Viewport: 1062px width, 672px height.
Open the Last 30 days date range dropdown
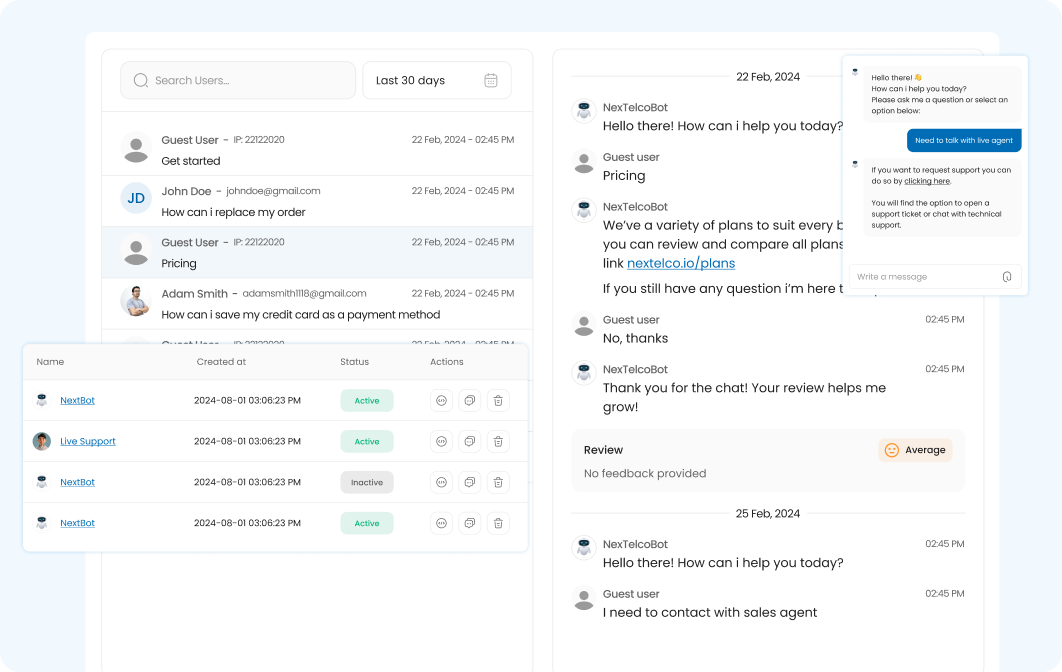(436, 80)
